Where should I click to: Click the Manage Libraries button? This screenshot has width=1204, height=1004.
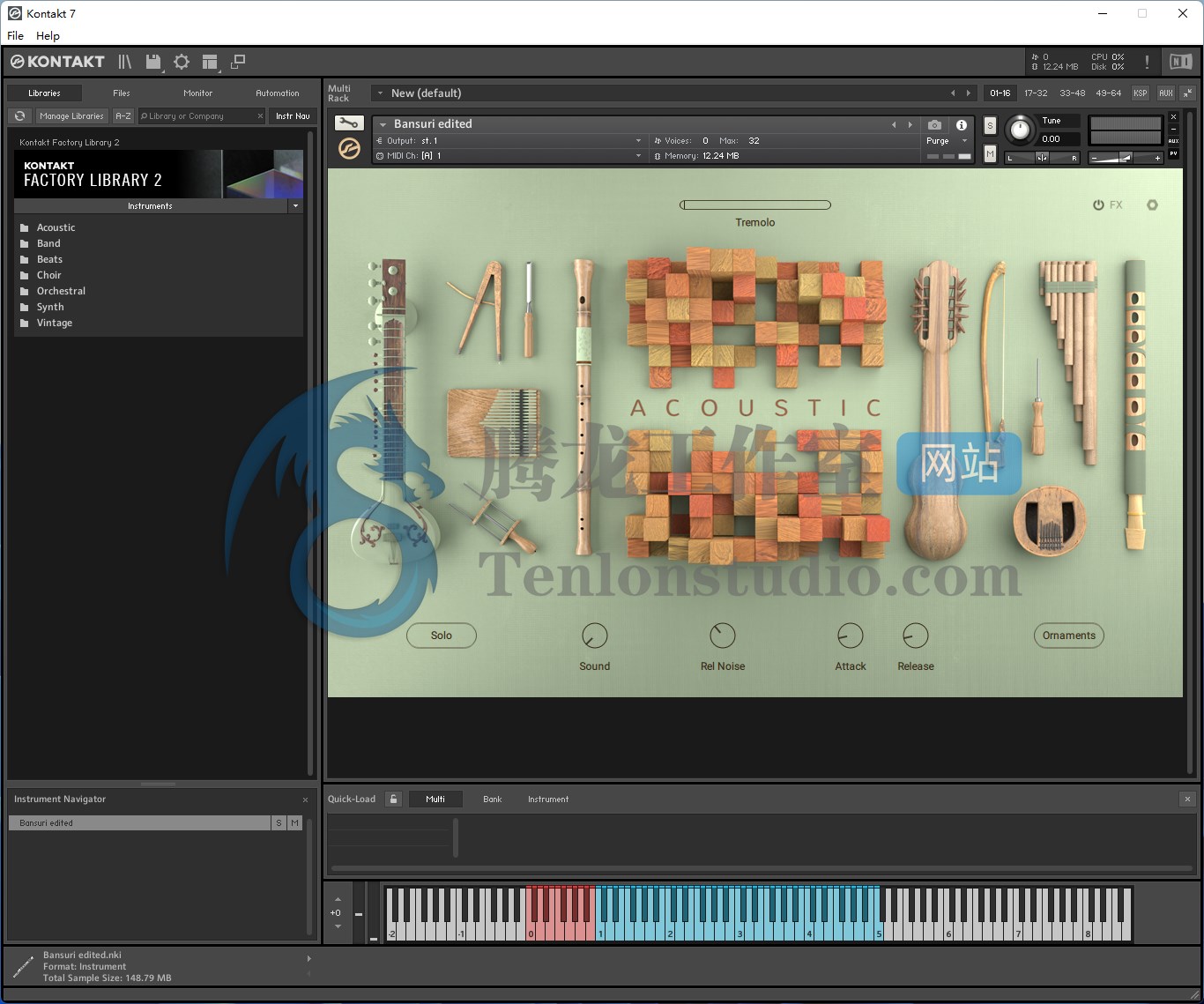[x=71, y=115]
